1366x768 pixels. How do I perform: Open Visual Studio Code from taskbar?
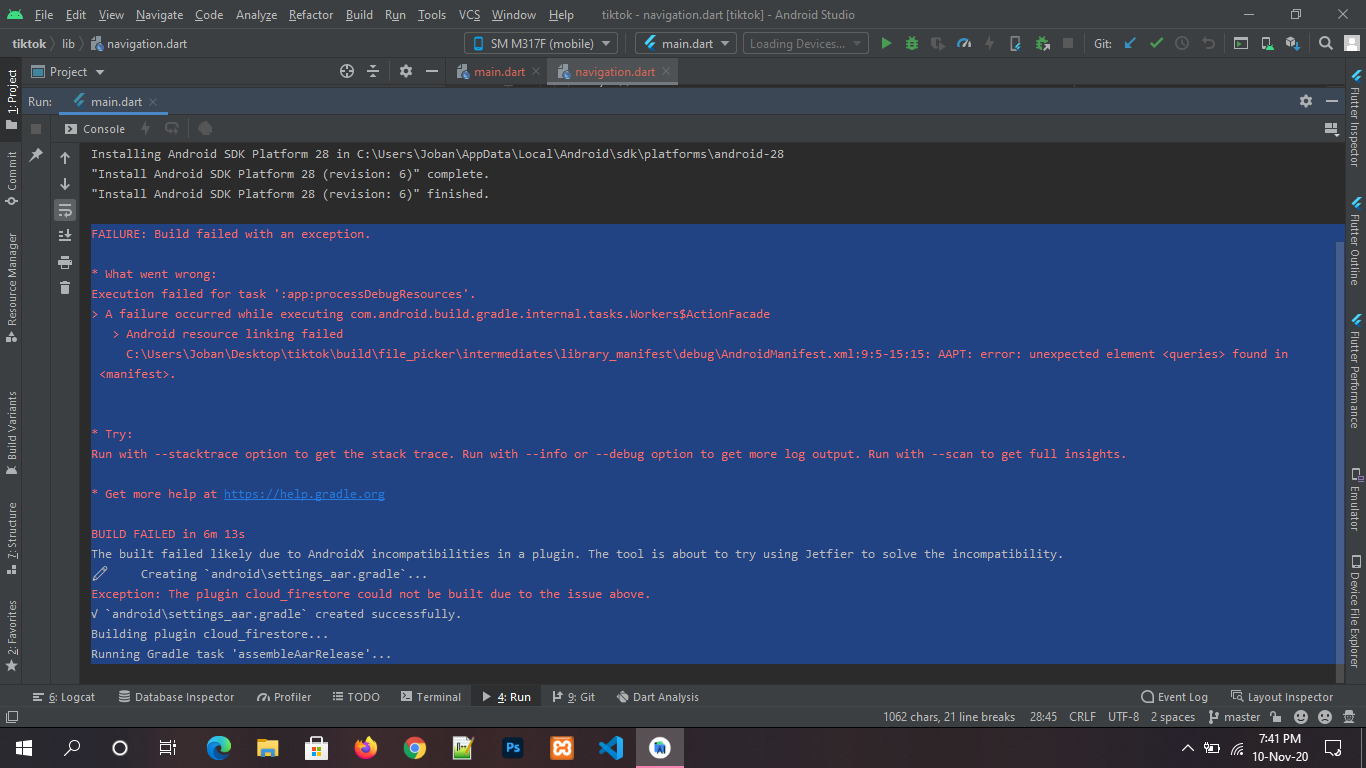point(611,747)
